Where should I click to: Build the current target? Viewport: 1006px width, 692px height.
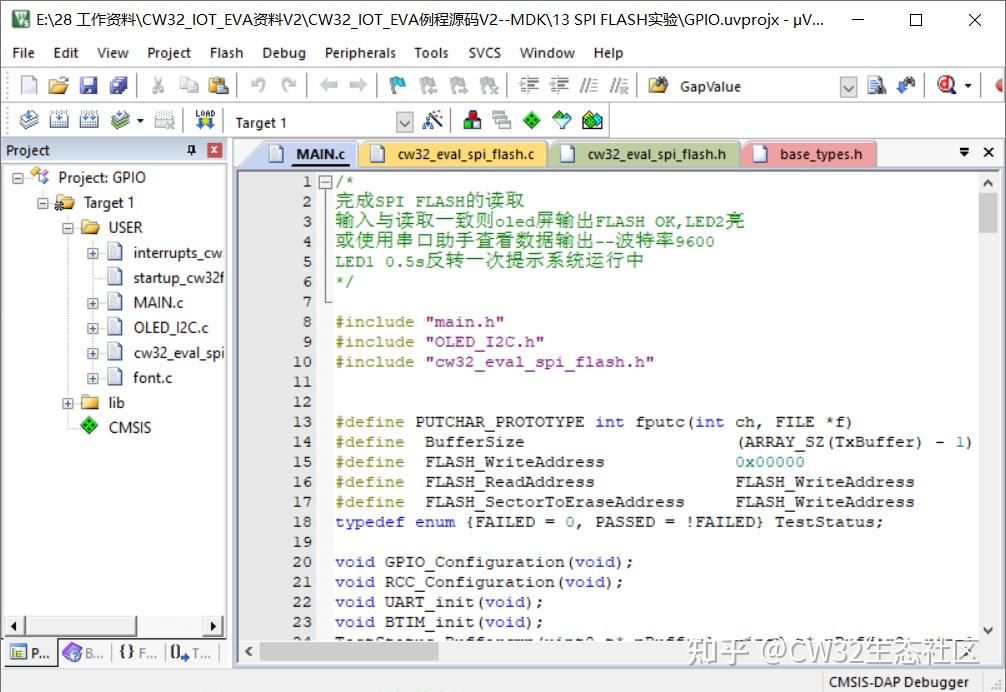(60, 120)
